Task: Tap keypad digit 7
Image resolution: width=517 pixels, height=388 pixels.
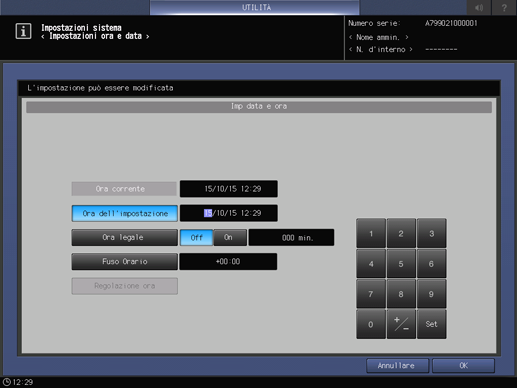Action: click(x=371, y=294)
